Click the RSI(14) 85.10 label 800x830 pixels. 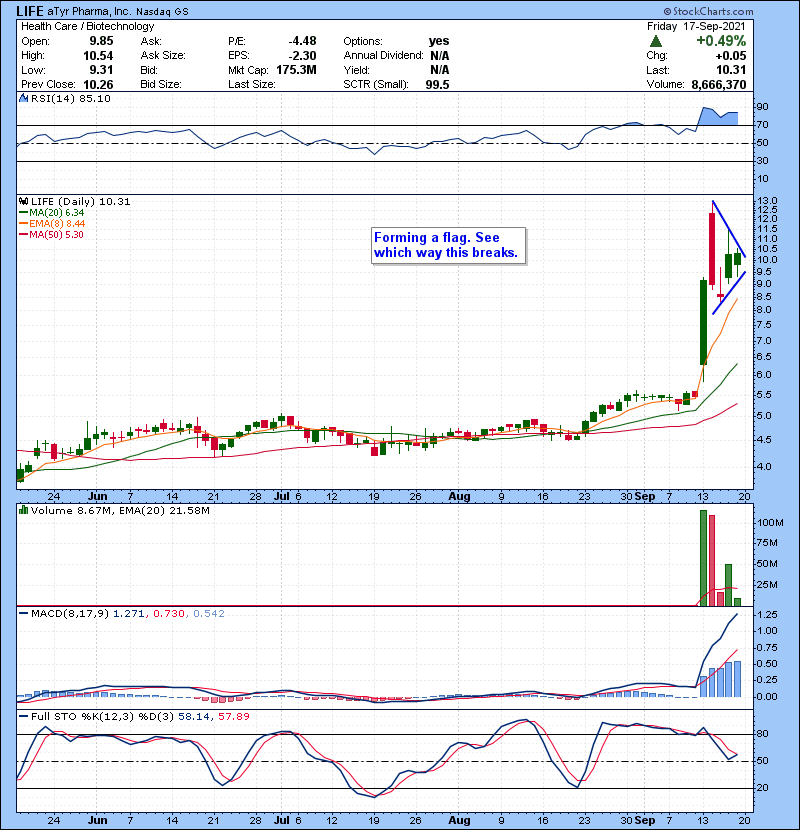(x=70, y=98)
